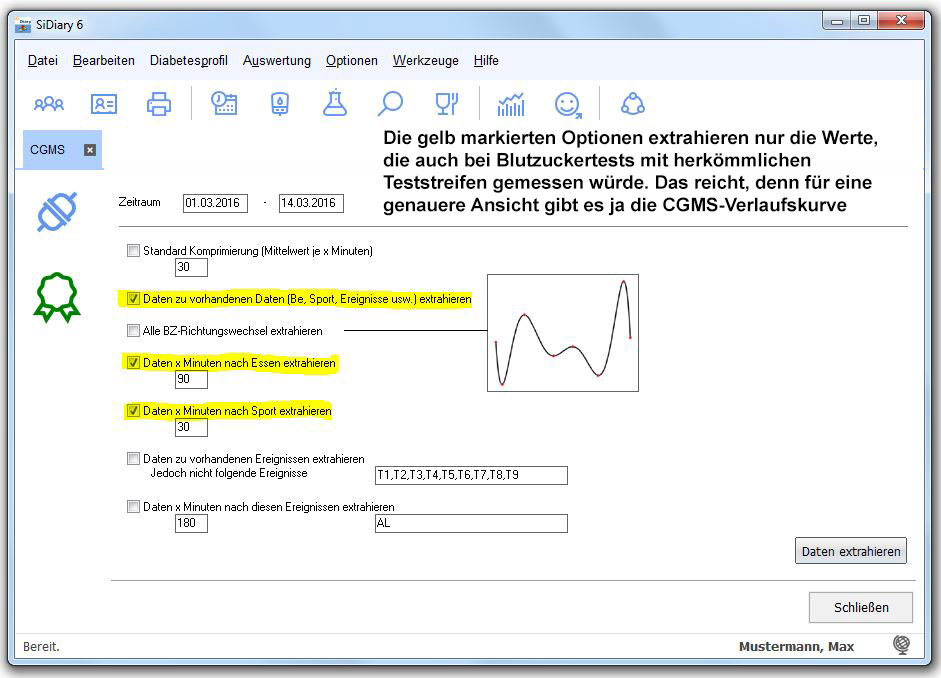
Task: Click the magnifying glass search icon
Action: 390,103
